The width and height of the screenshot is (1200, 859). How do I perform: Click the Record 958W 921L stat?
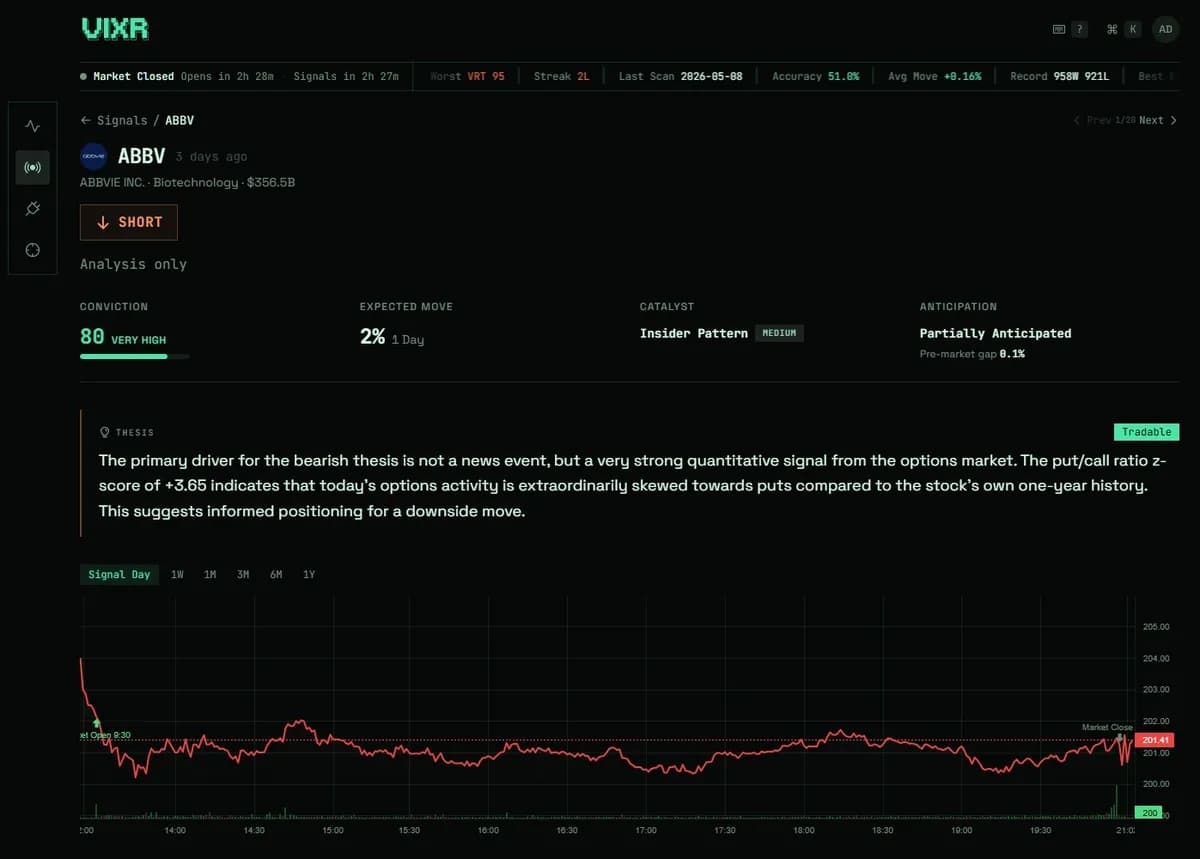[1059, 76]
